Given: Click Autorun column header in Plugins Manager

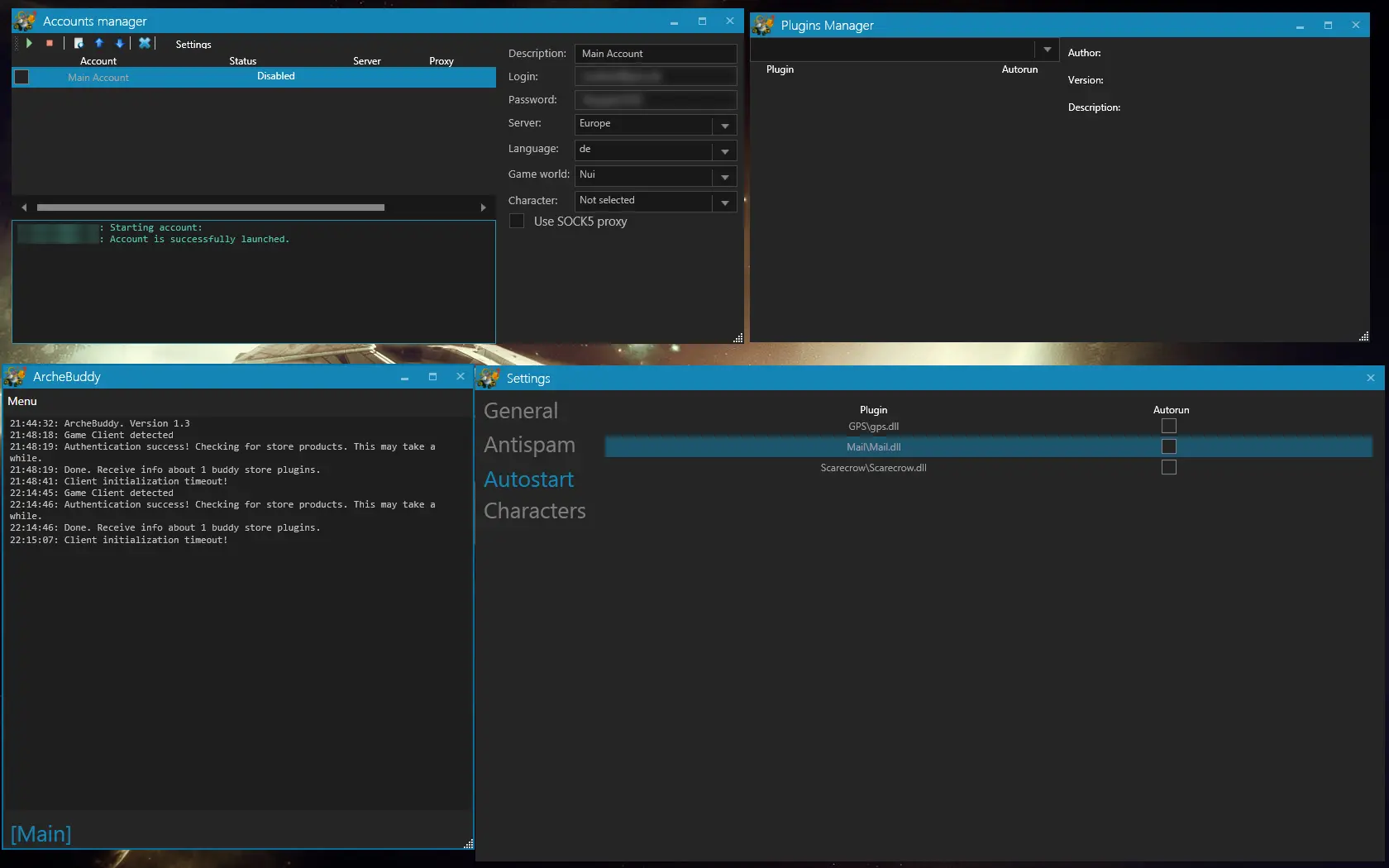Looking at the screenshot, I should [1019, 69].
